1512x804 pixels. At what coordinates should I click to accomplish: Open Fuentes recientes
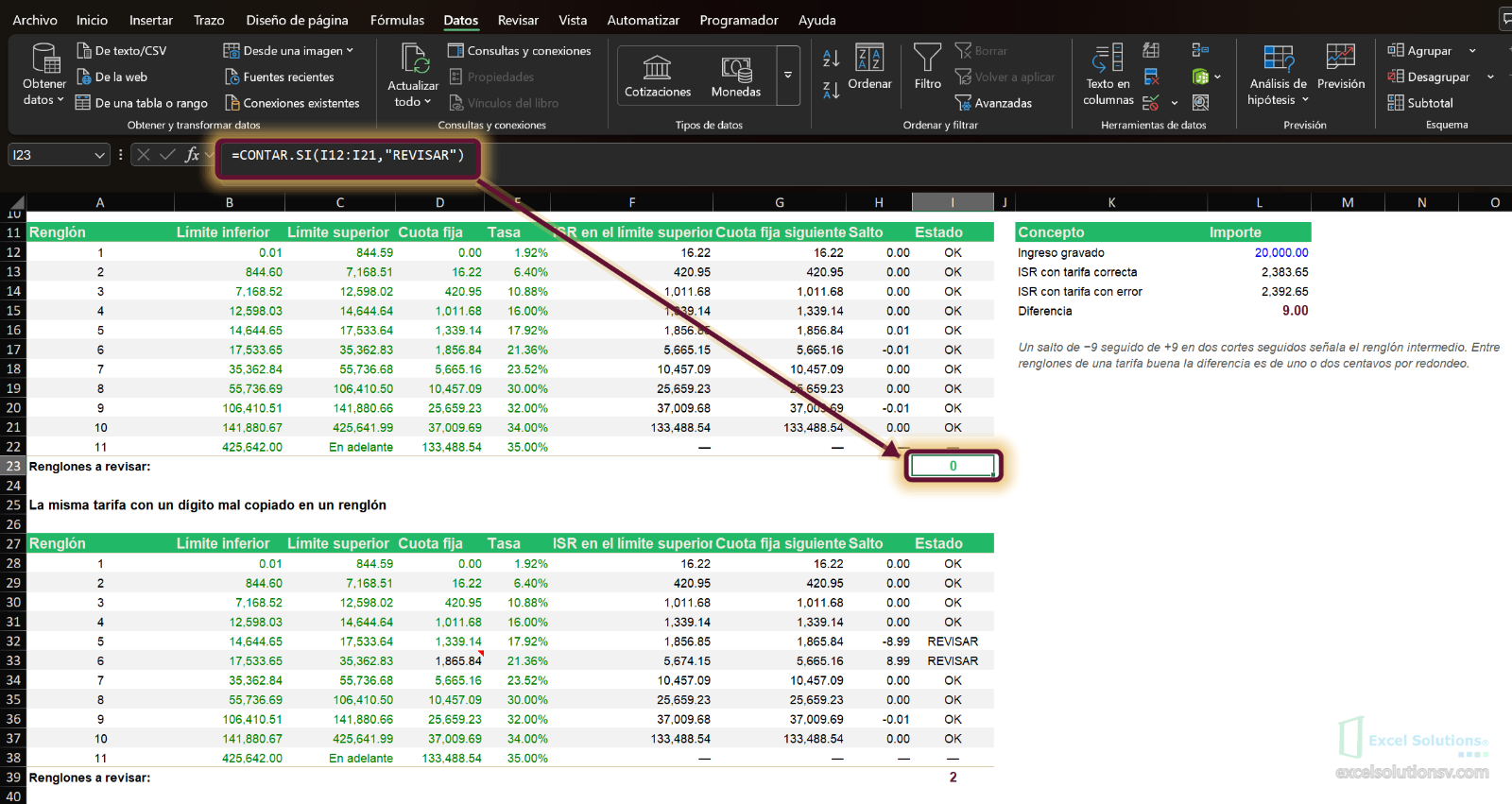(279, 77)
